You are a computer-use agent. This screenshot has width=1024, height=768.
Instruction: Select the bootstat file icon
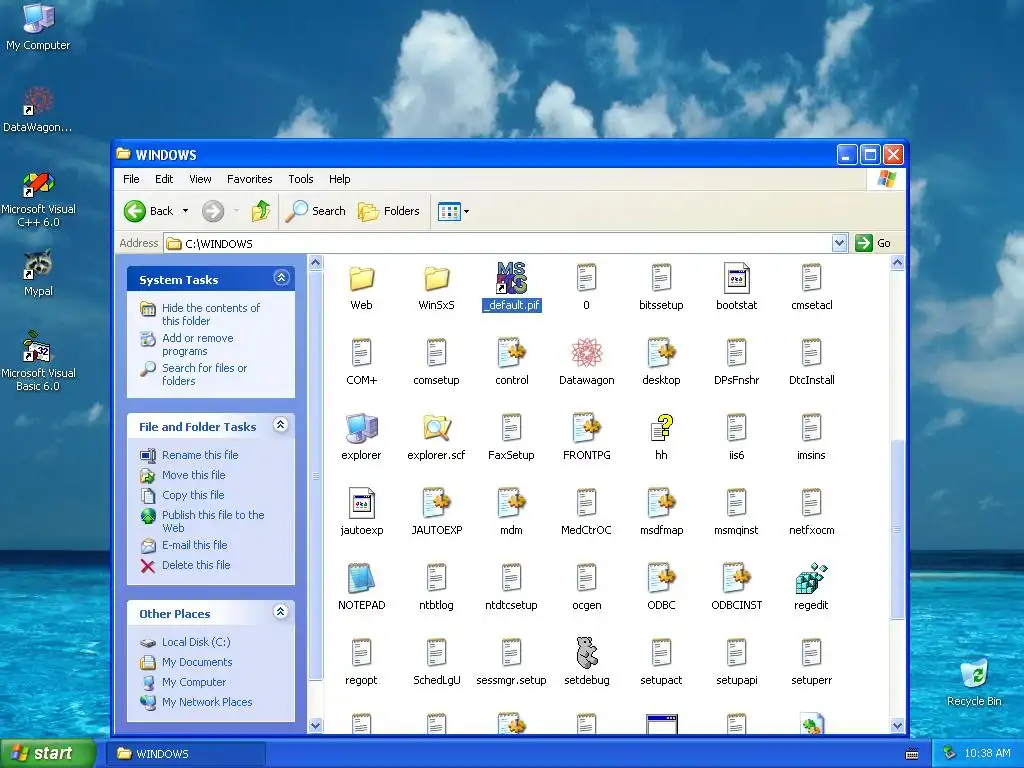click(x=736, y=286)
